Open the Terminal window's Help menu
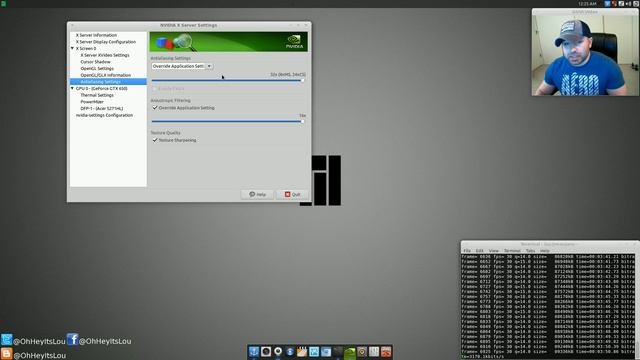The width and height of the screenshot is (640, 360). [x=545, y=251]
